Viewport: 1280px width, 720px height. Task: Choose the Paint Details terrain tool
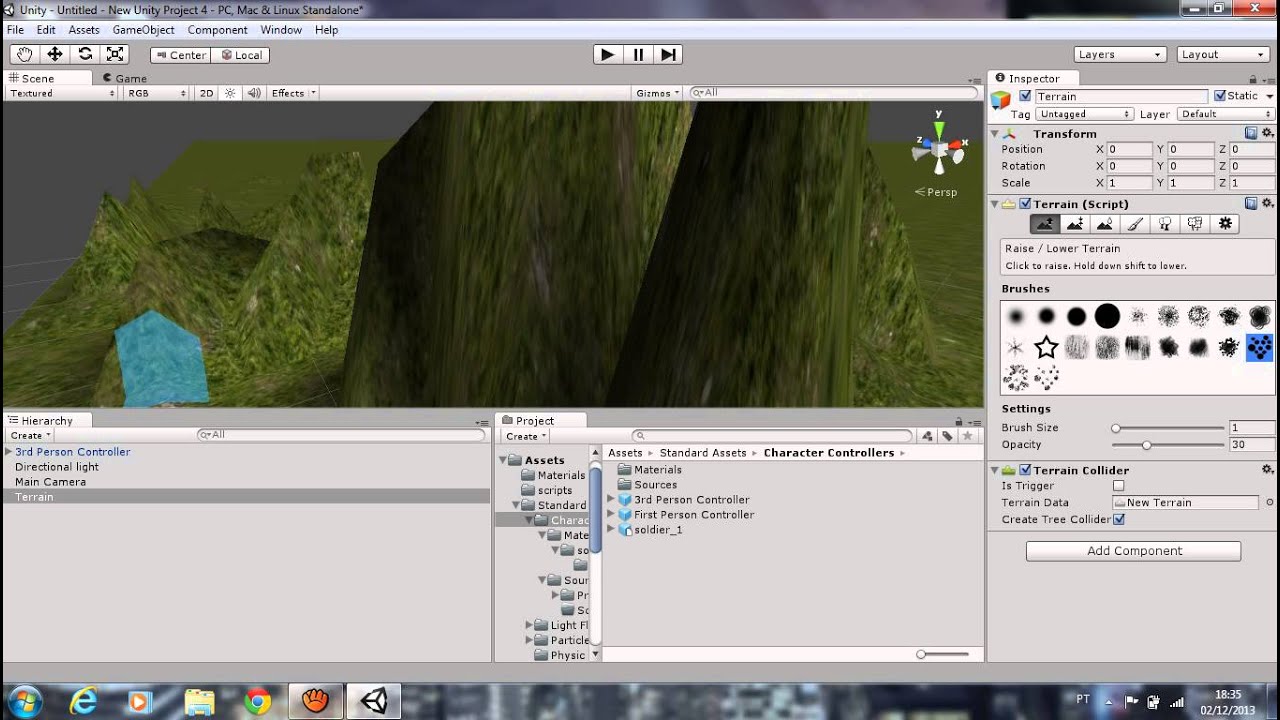[1195, 225]
